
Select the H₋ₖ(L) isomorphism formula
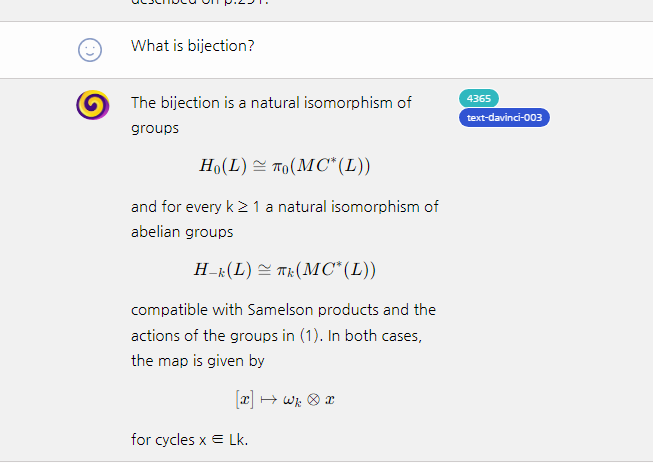(x=285, y=270)
